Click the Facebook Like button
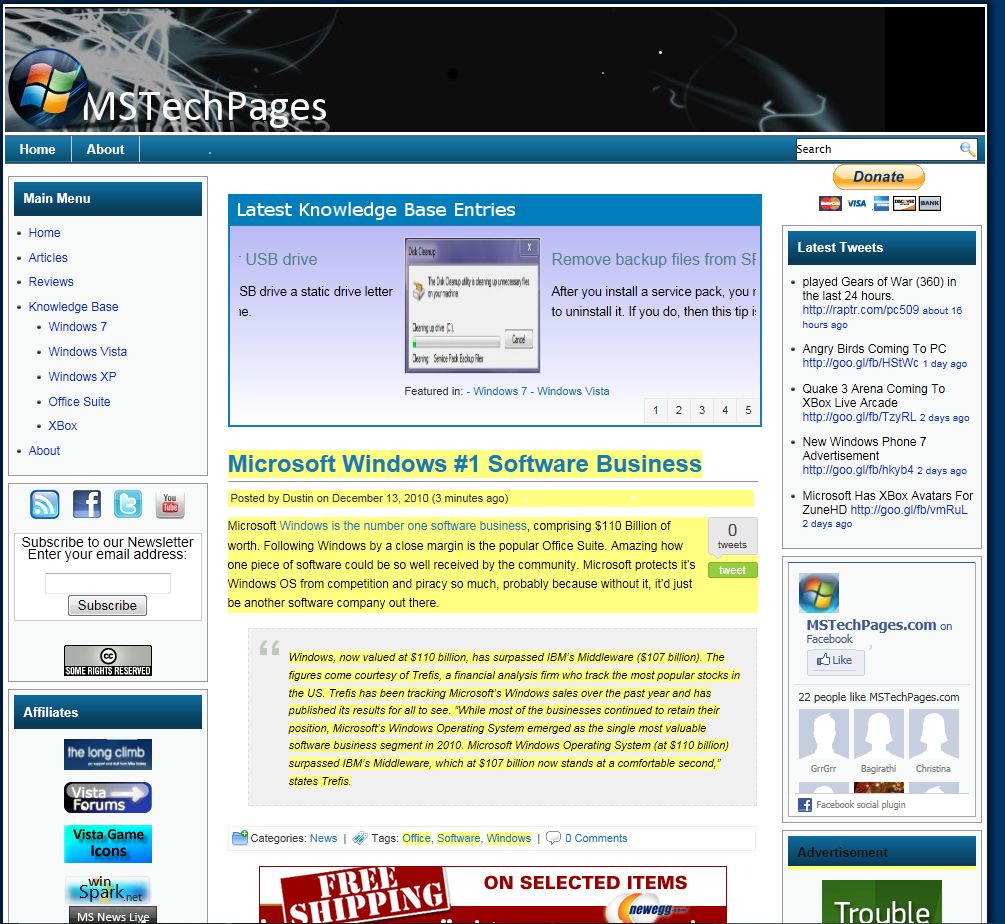Viewport: 1005px width, 924px height. click(836, 660)
